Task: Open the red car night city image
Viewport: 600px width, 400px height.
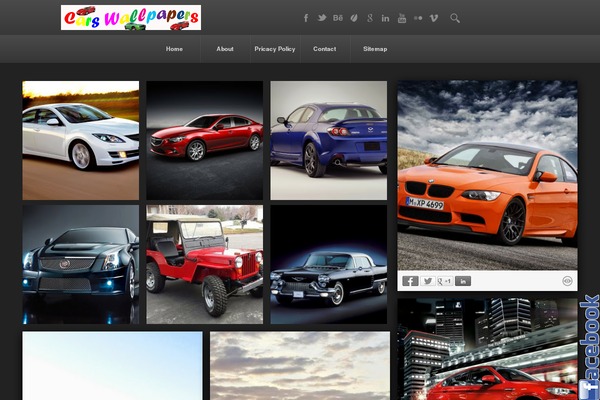Action: 488,349
